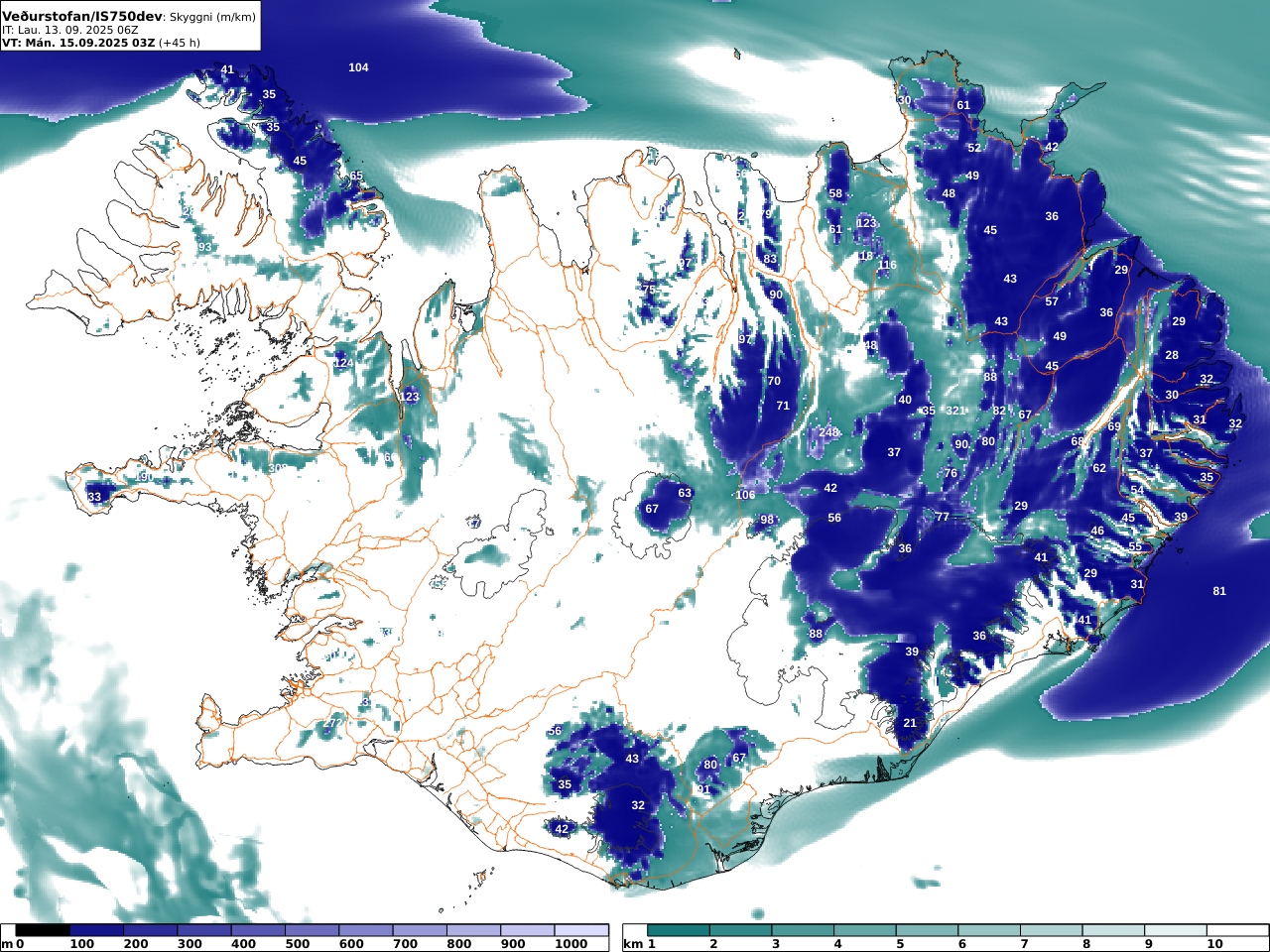
Task: Click the black 0–100 m legend swatch
Action: [43, 930]
